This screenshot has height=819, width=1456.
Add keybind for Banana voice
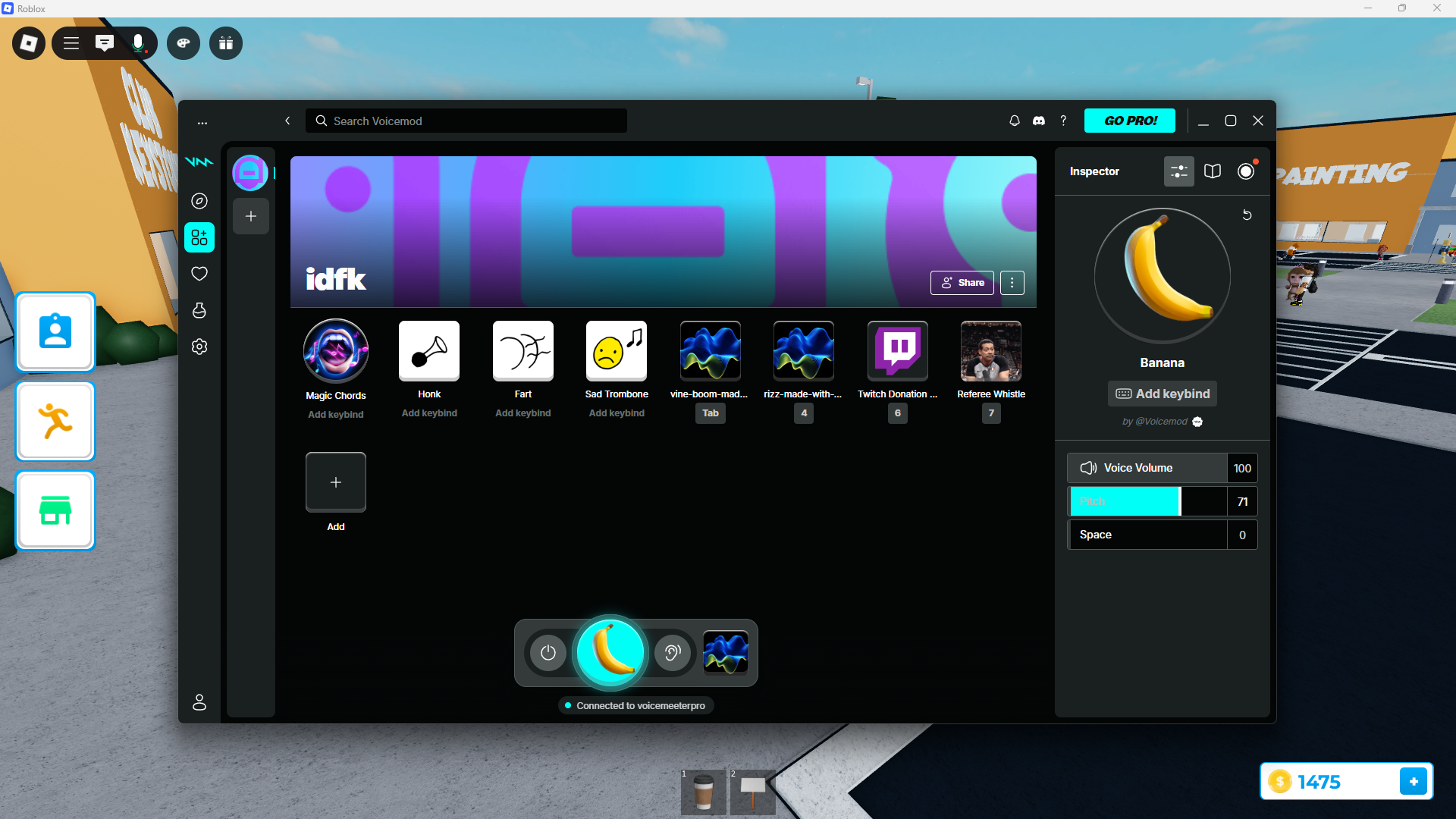click(x=1163, y=394)
